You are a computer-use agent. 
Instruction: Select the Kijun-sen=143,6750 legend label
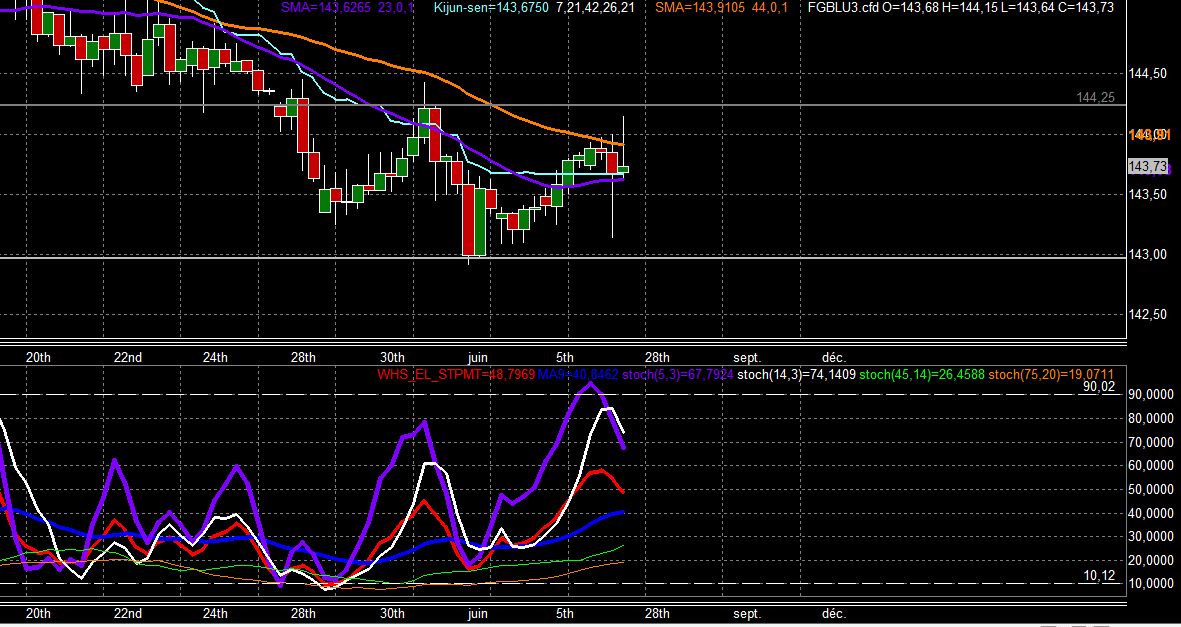[x=493, y=8]
